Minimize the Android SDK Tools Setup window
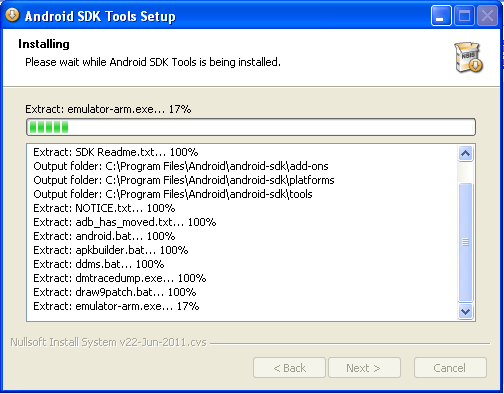 click(441, 16)
